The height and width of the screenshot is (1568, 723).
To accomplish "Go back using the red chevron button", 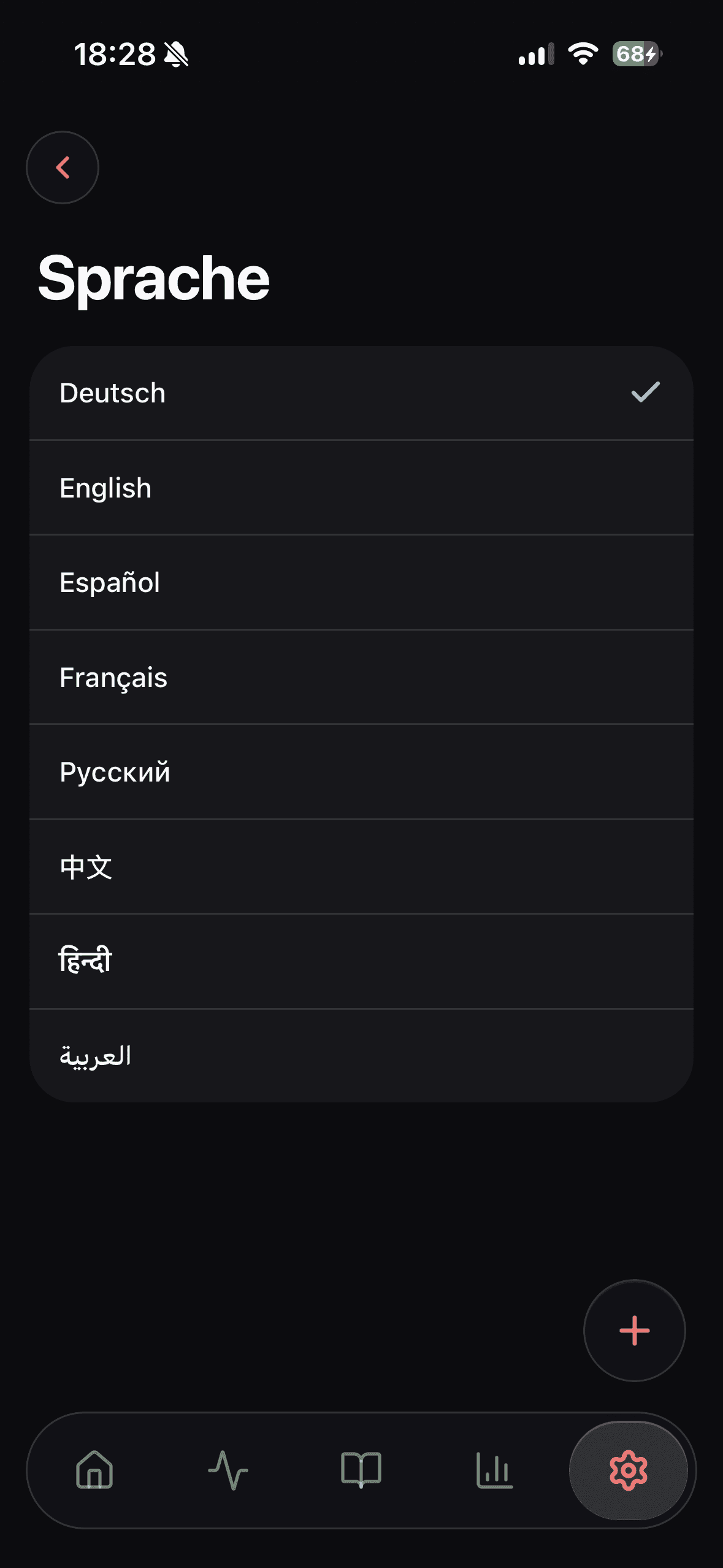I will coord(63,167).
